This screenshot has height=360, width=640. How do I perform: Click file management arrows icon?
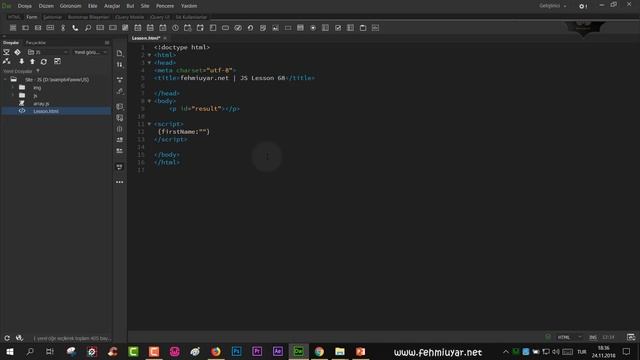(x=120, y=64)
